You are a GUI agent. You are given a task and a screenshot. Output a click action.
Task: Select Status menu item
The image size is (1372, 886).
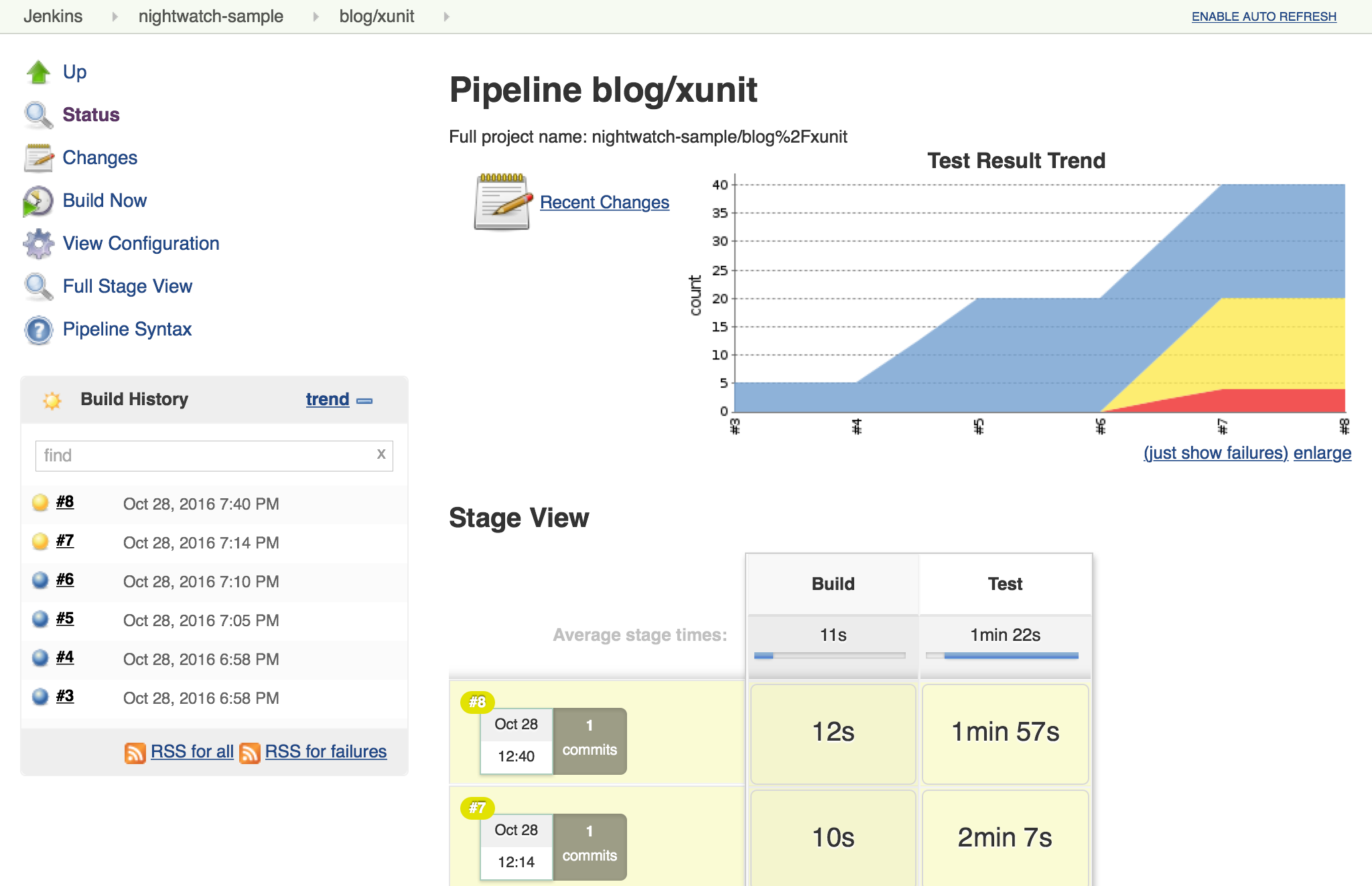pyautogui.click(x=91, y=114)
